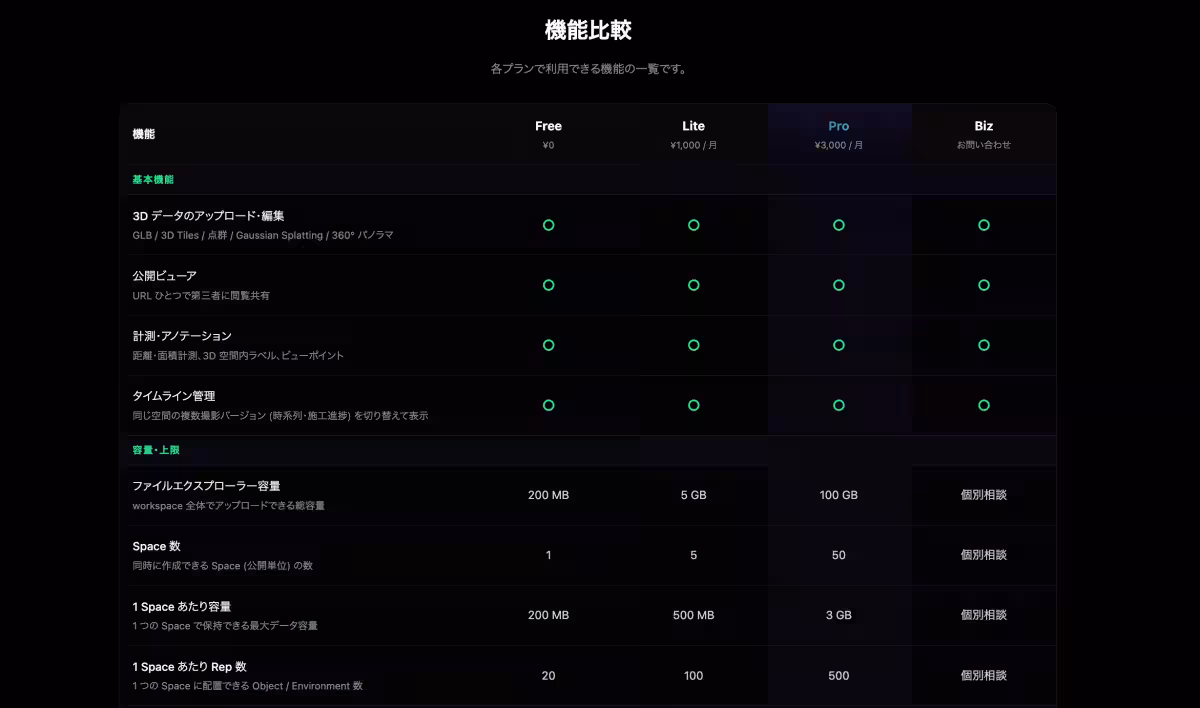
Task: Click the Free value 20 in Rep 数 row
Action: (548, 675)
